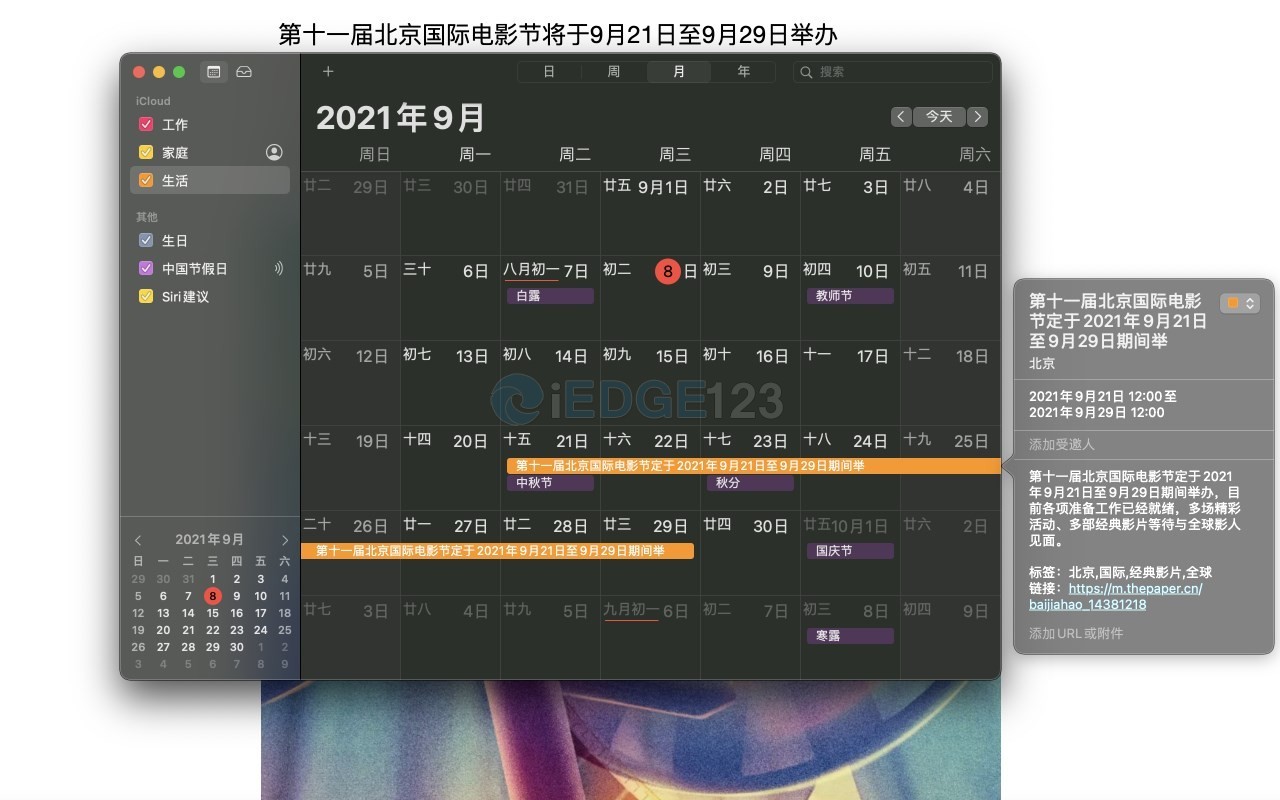Go to previous month with left arrow

coord(901,117)
